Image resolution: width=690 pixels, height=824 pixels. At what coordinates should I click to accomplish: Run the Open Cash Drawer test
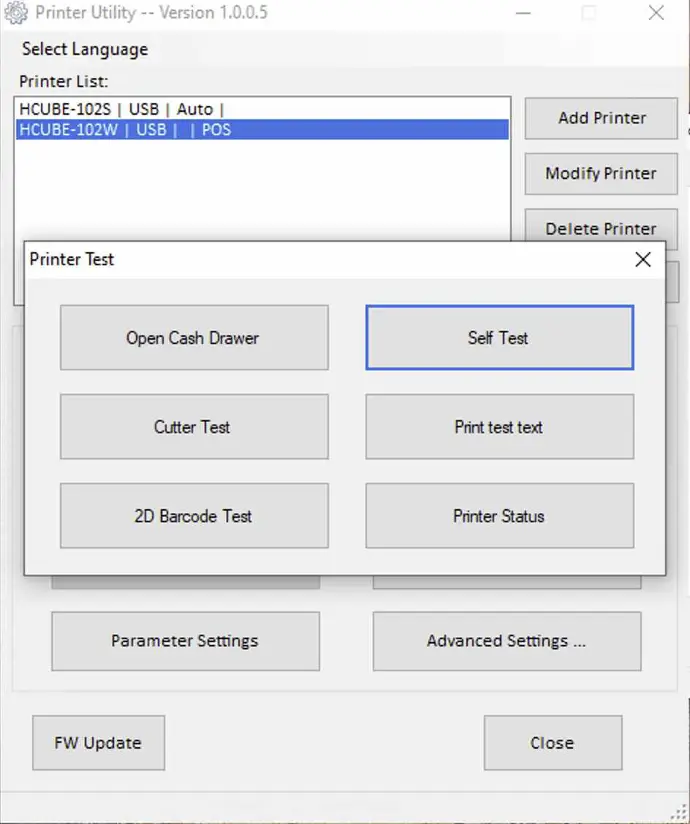[x=194, y=337]
